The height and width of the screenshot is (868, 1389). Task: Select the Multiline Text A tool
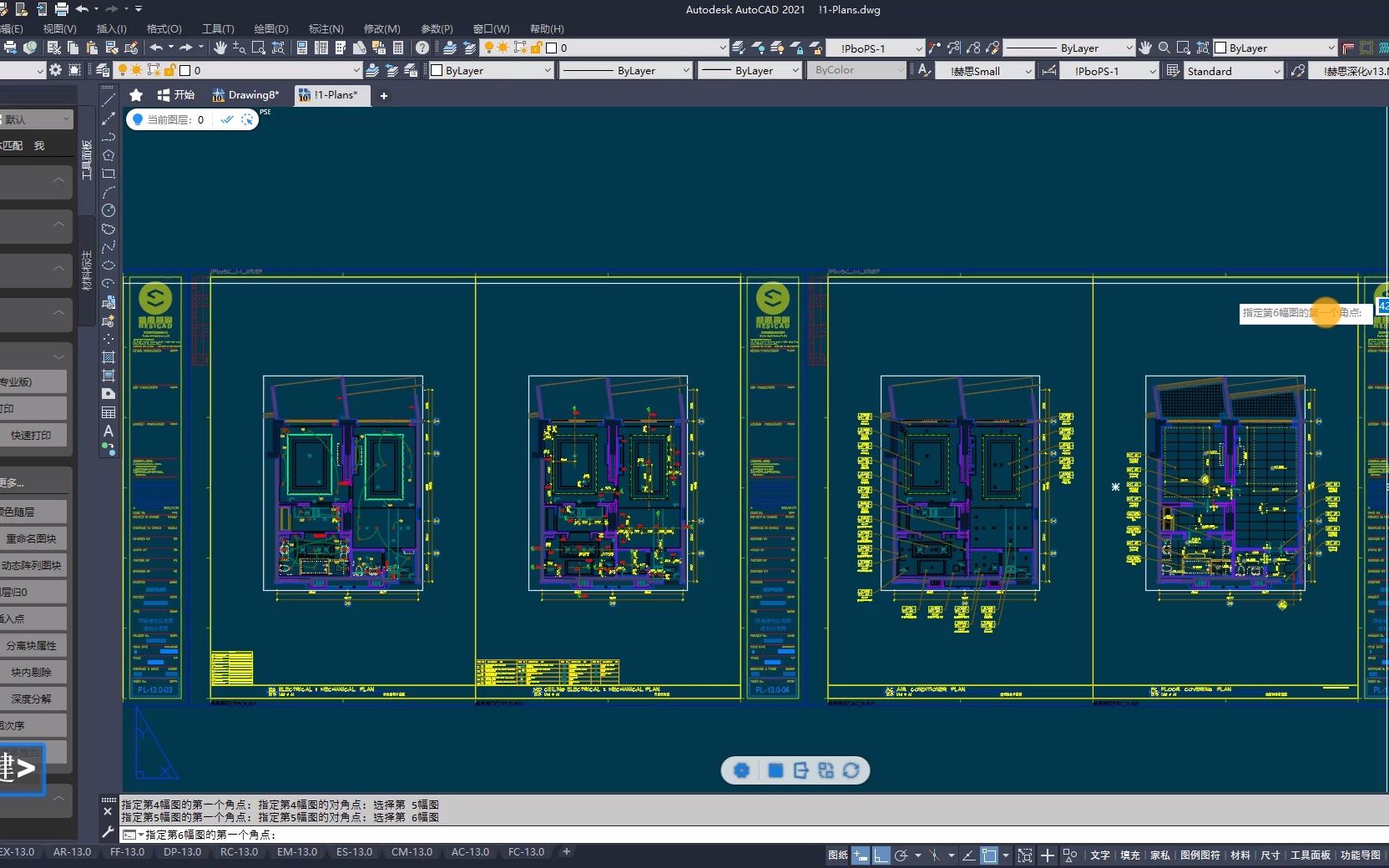pos(109,431)
